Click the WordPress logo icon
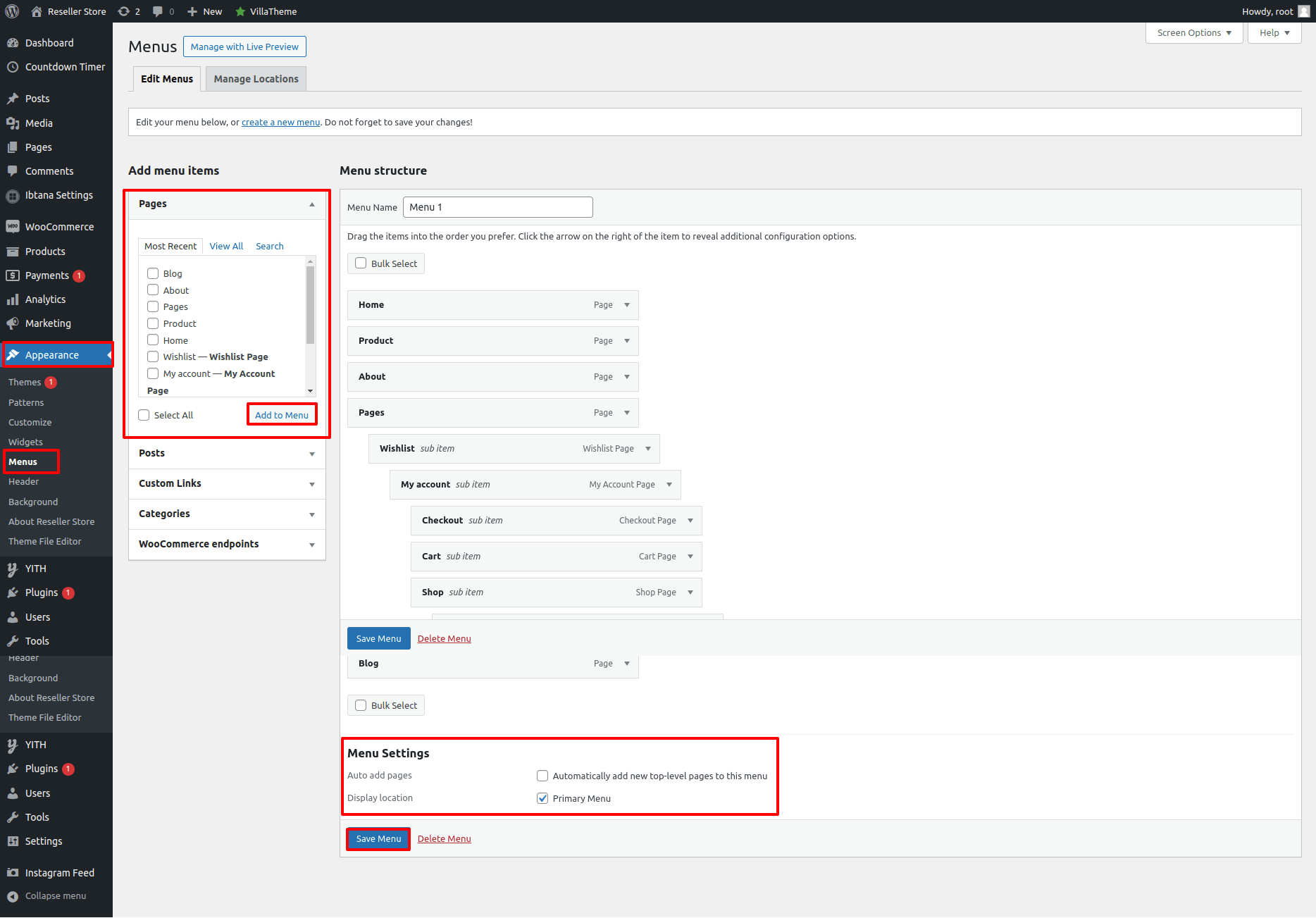Viewport: 1316px width, 918px height. pos(12,11)
